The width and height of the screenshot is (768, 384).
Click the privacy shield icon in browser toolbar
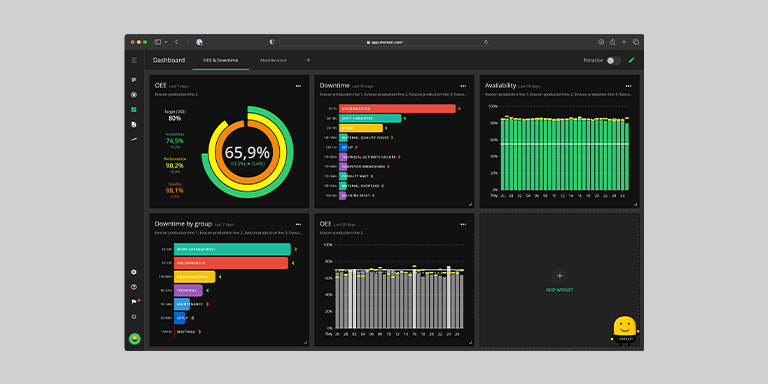pyautogui.click(x=272, y=42)
